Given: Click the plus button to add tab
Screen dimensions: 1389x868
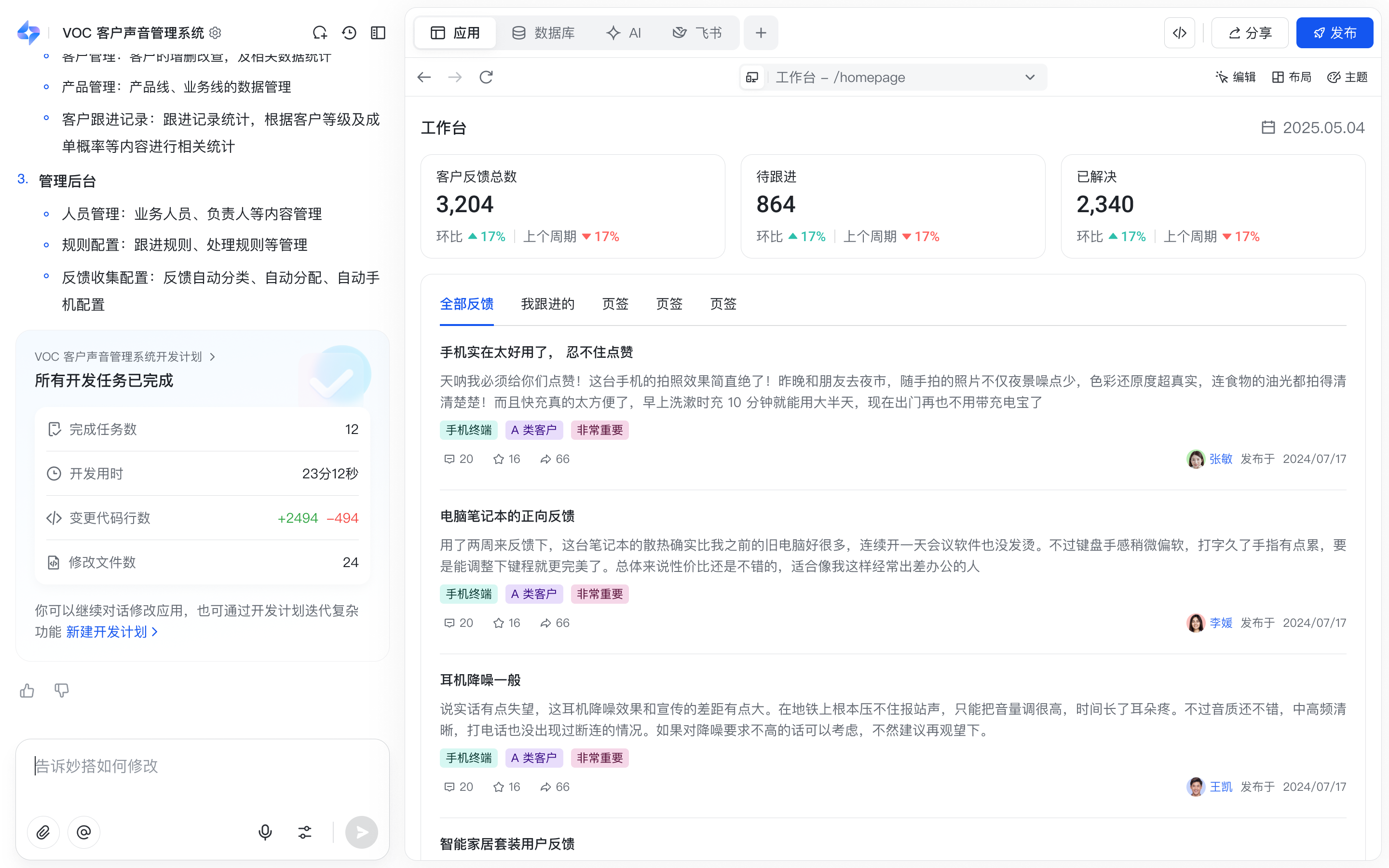Looking at the screenshot, I should (761, 33).
